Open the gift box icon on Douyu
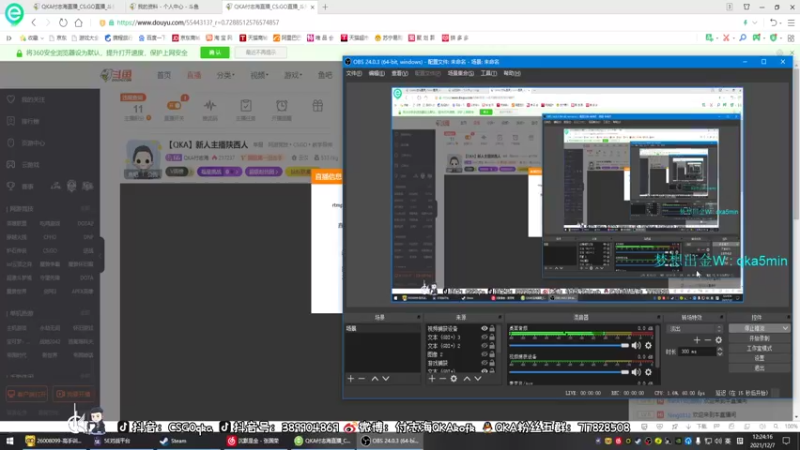The height and width of the screenshot is (450, 800). coord(317,106)
